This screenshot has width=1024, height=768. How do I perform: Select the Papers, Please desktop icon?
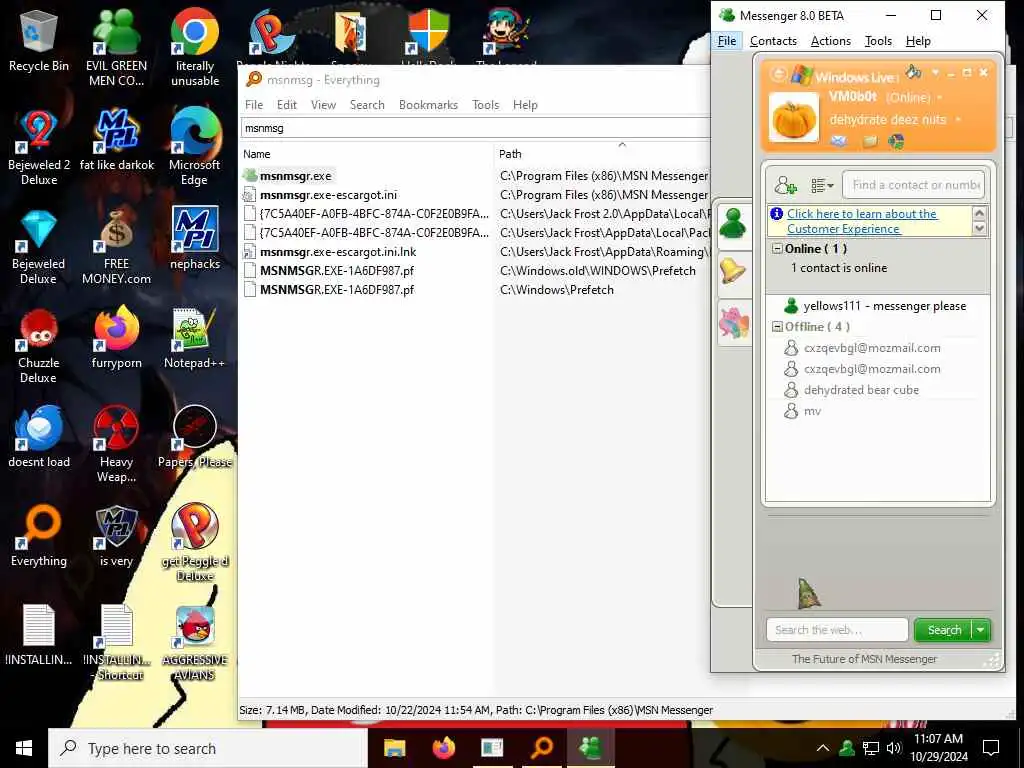coord(195,437)
